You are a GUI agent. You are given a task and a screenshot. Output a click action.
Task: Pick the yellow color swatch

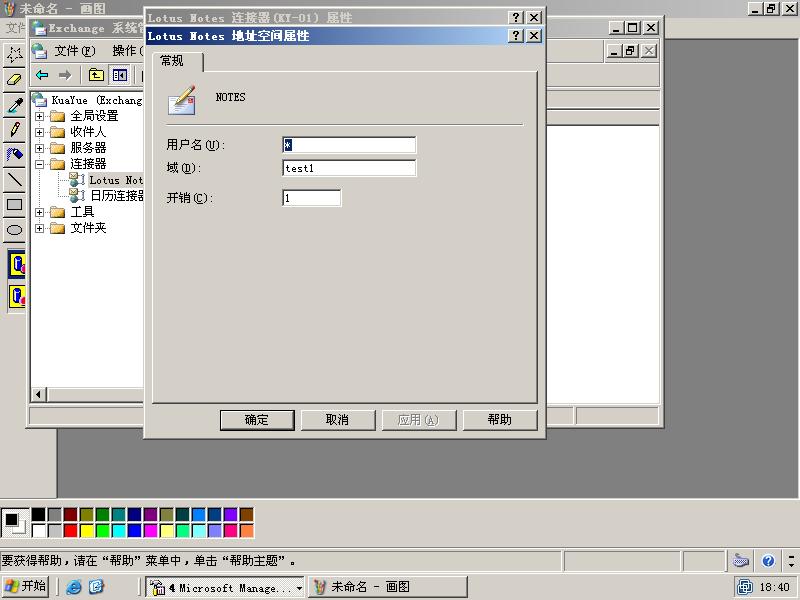pyautogui.click(x=87, y=531)
